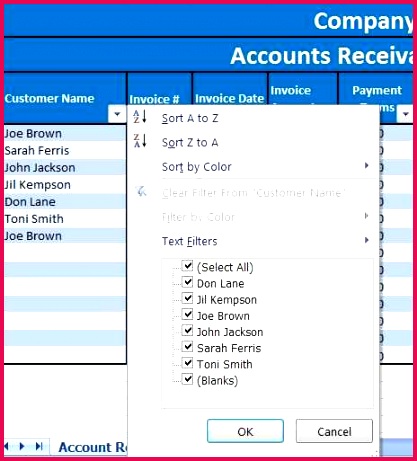Select the Customer Name header cell
This screenshot has height=461, width=417.
(65, 98)
